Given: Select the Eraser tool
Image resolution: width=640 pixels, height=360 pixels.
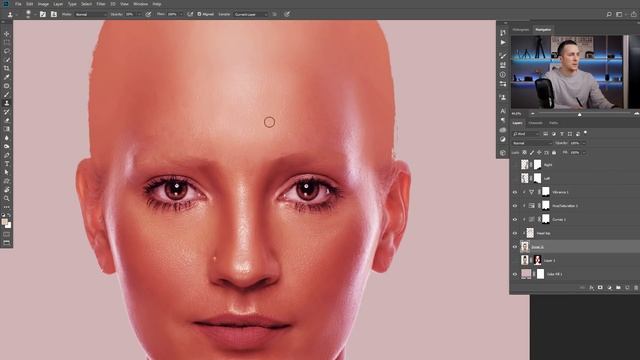Looking at the screenshot, I should [x=7, y=120].
